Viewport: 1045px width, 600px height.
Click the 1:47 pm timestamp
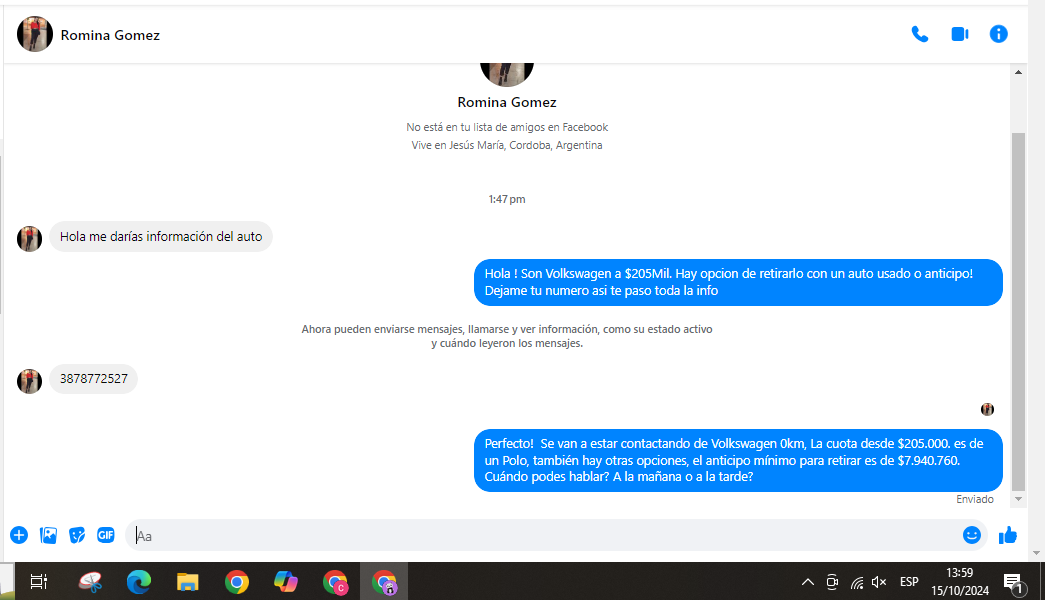coord(507,199)
